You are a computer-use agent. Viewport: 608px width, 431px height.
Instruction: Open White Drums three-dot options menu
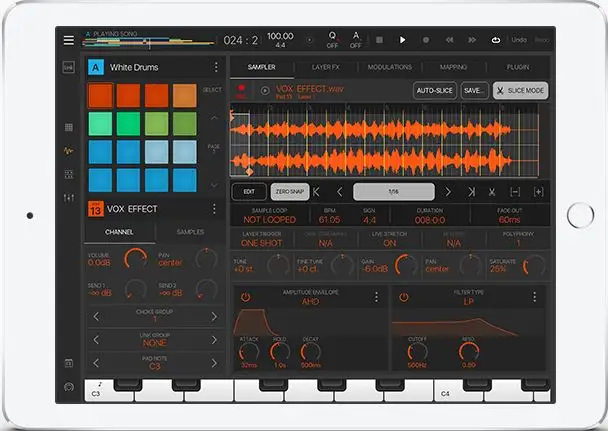coord(215,67)
